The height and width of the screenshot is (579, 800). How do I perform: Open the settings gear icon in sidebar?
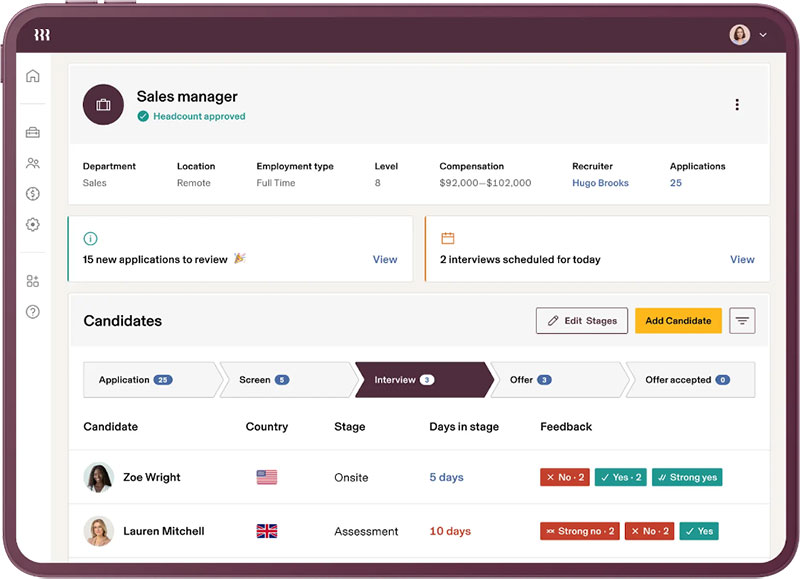point(33,224)
